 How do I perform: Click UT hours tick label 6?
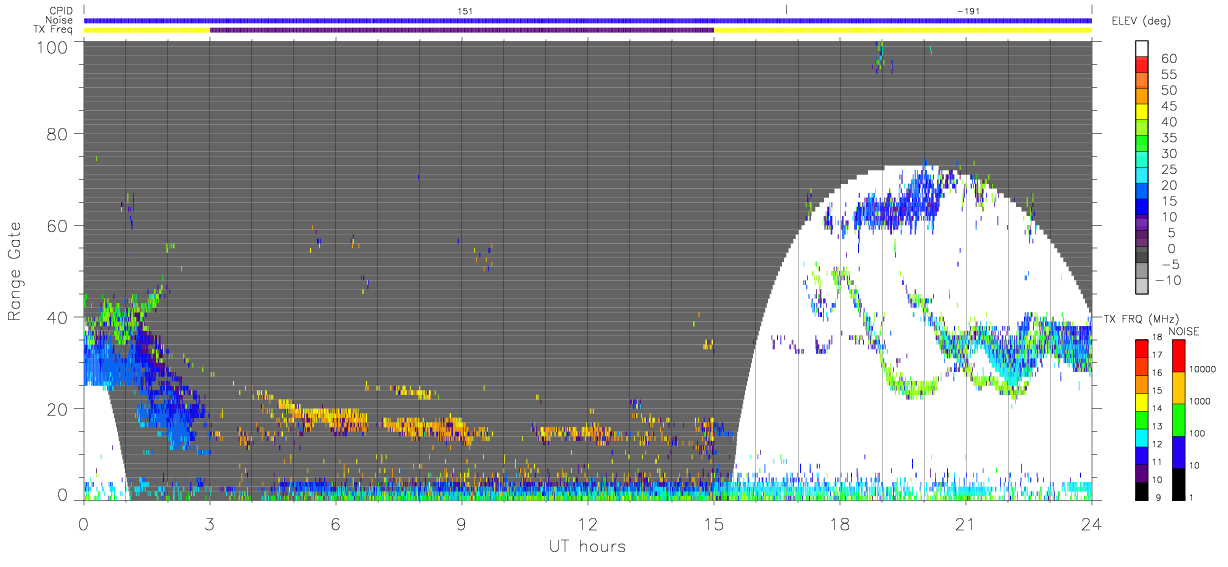335,524
